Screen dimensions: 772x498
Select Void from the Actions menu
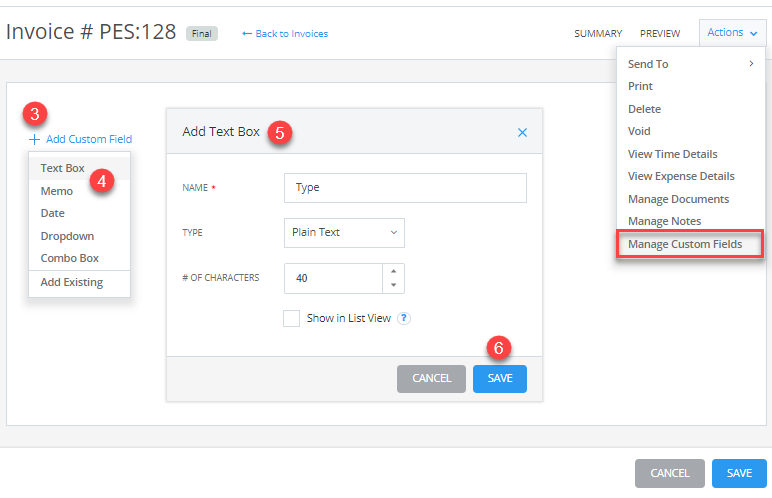click(691, 131)
